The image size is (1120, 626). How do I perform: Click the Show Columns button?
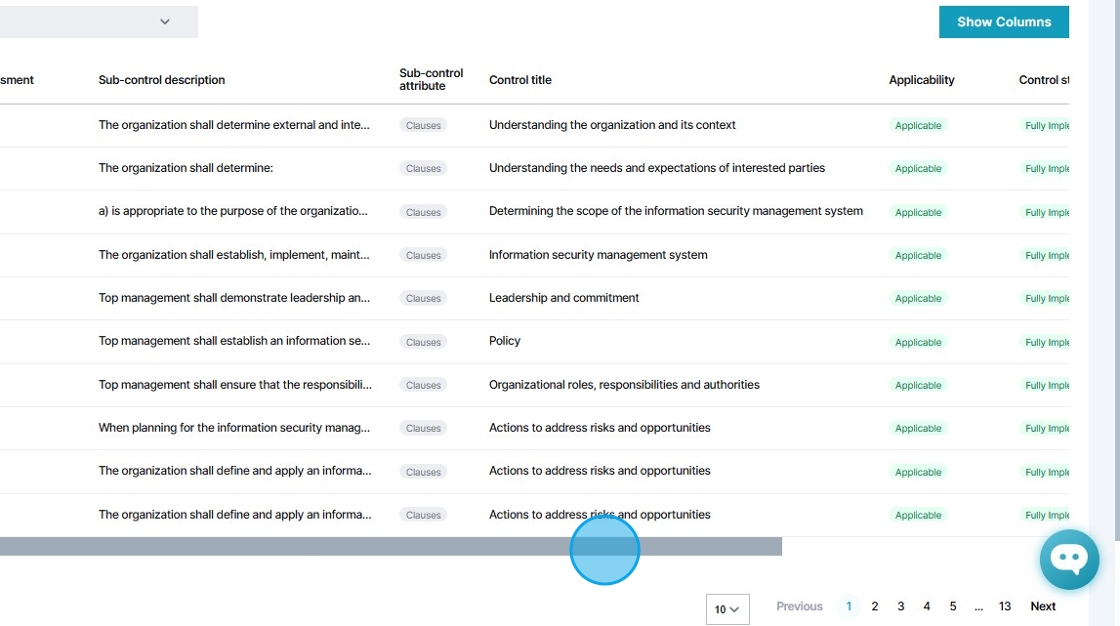(1004, 22)
